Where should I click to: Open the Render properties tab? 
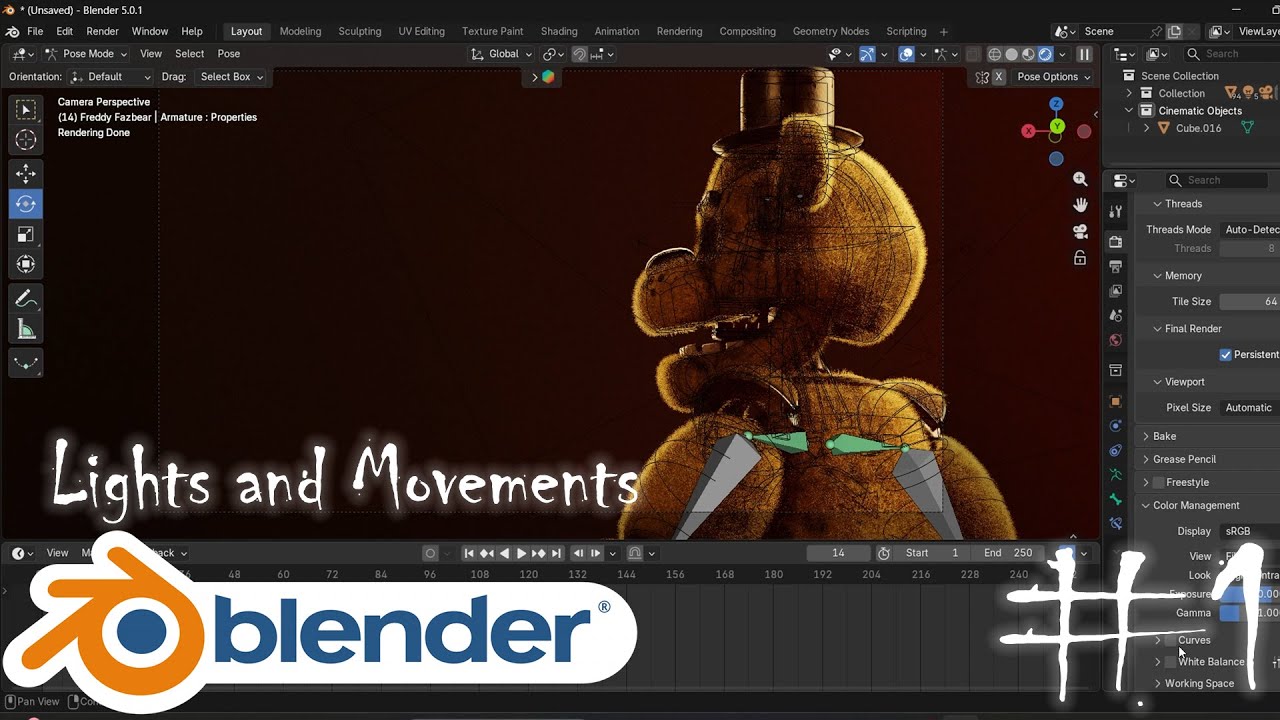tap(1116, 242)
